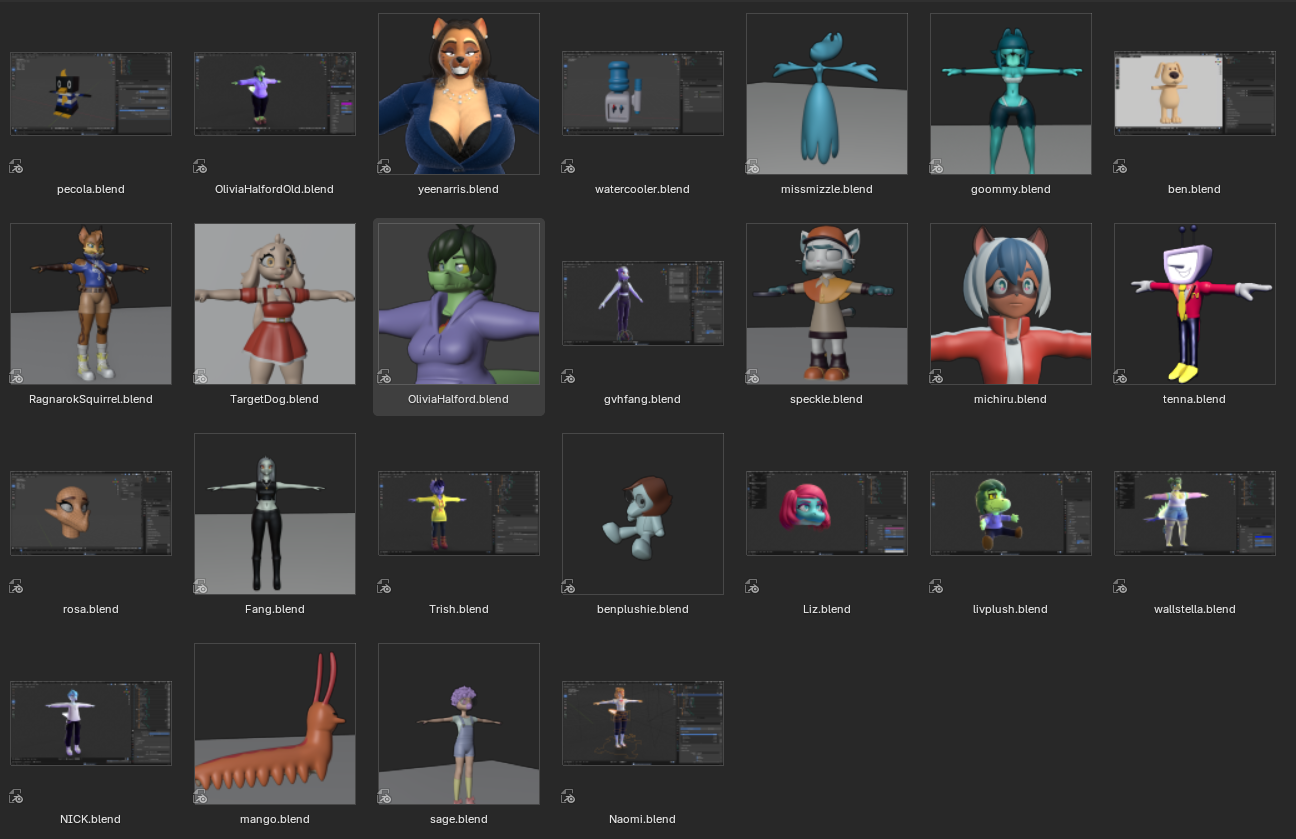Click the file name 'gvhfang.blend'

[x=643, y=399]
